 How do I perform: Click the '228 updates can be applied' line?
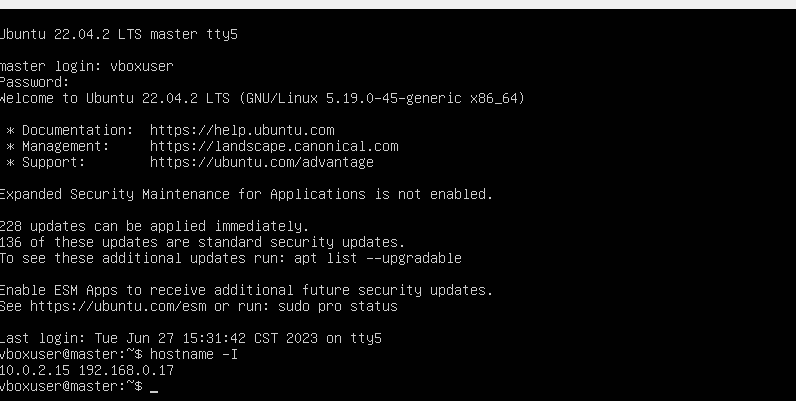[154, 226]
